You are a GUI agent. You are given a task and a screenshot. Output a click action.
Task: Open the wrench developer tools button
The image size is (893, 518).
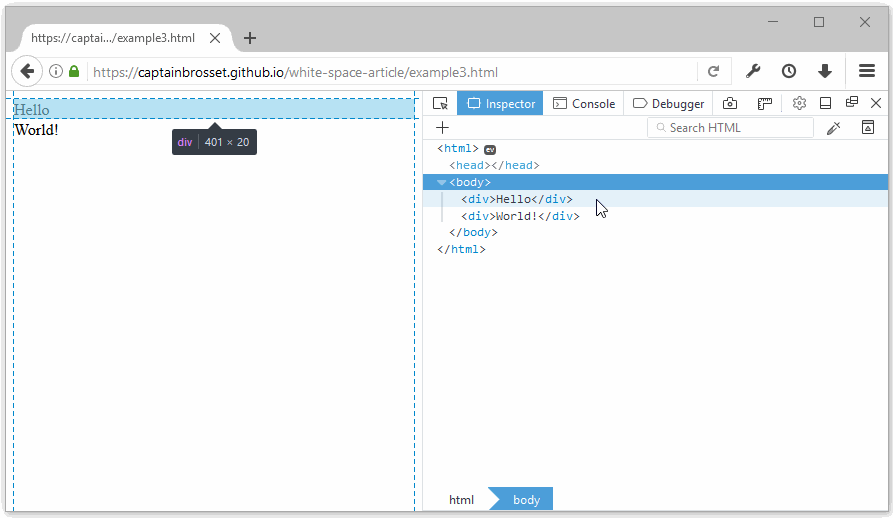(x=753, y=71)
